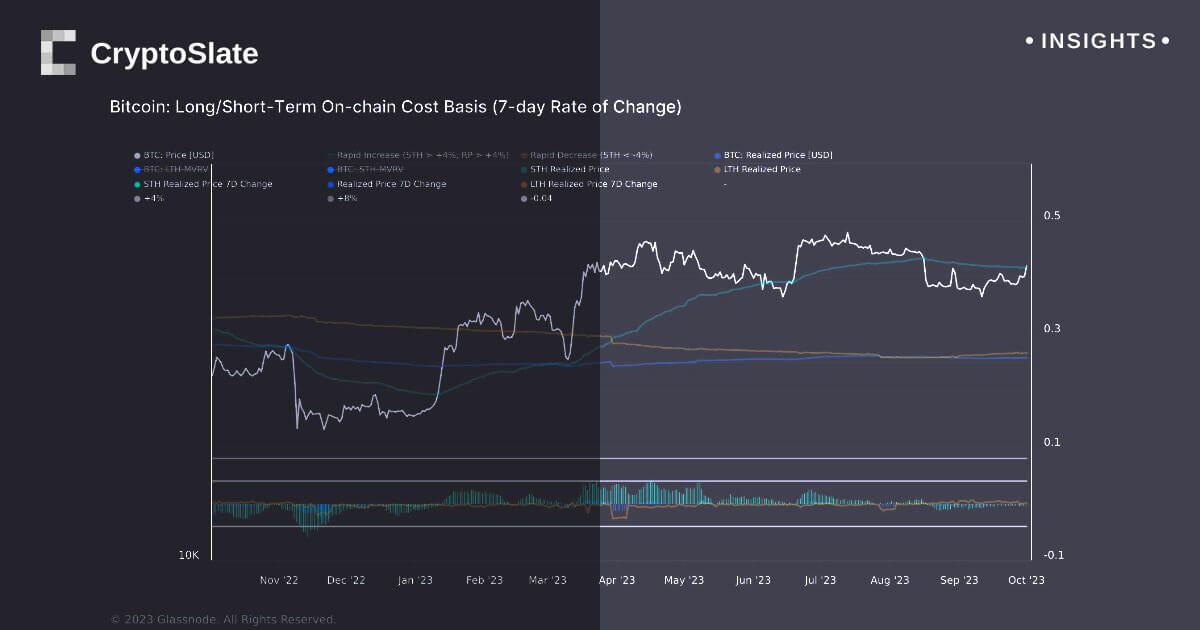Viewport: 1200px width, 630px height.
Task: Click the Apr '23 x-axis date label
Action: [615, 580]
